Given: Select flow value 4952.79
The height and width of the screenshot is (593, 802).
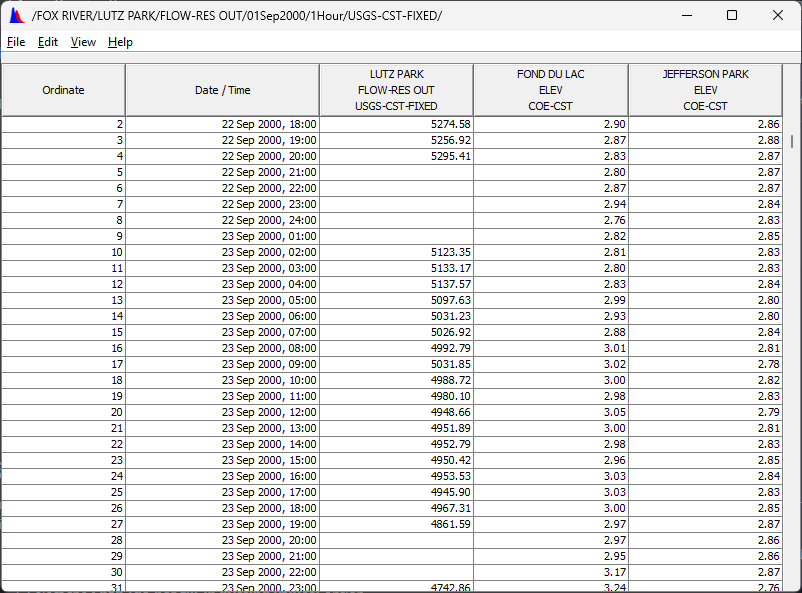Looking at the screenshot, I should [396, 444].
